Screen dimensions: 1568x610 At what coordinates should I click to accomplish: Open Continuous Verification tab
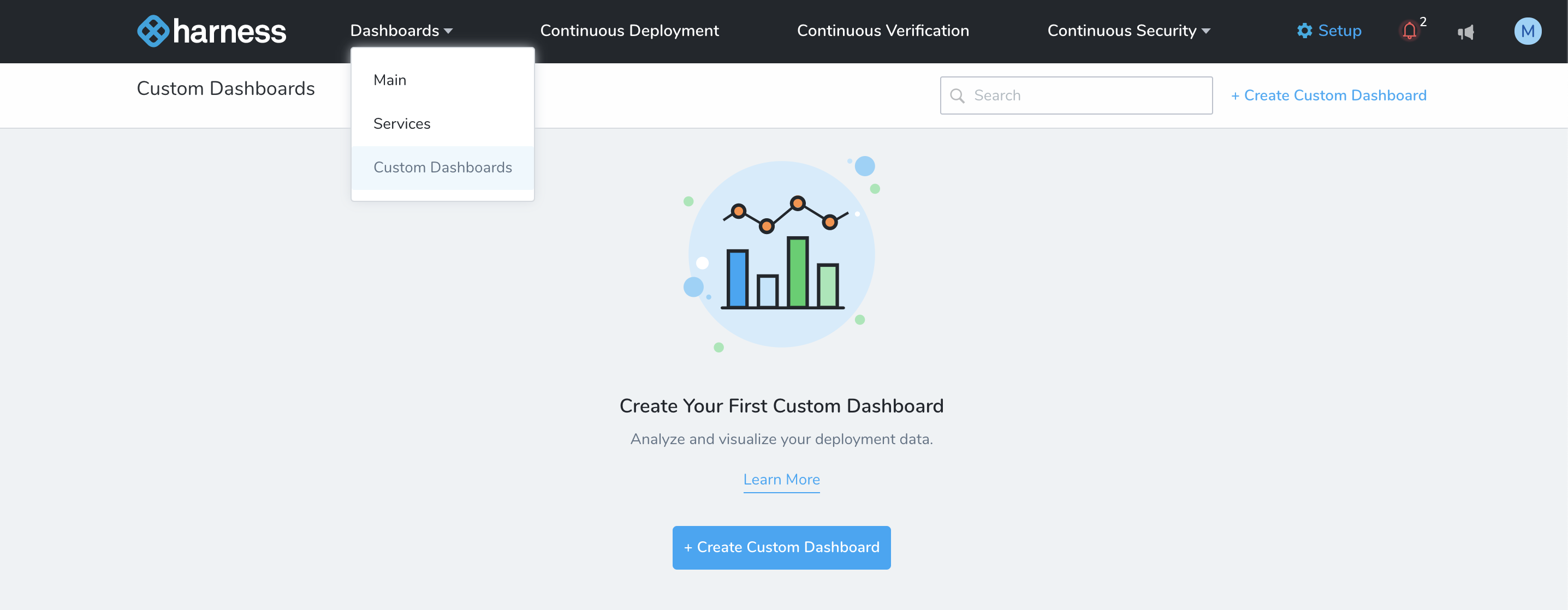pyautogui.click(x=883, y=31)
